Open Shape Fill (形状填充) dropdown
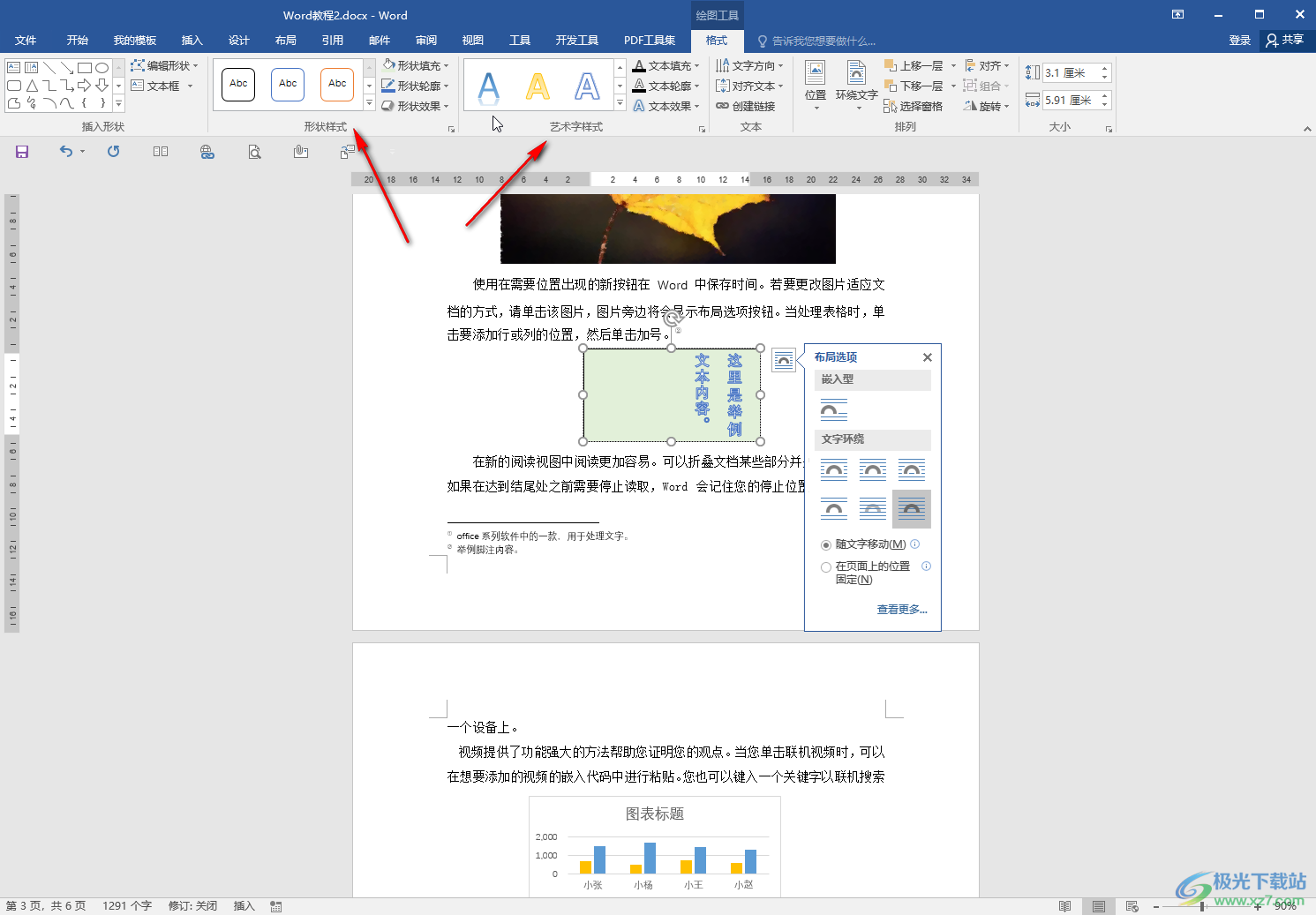1316x915 pixels. (x=416, y=65)
